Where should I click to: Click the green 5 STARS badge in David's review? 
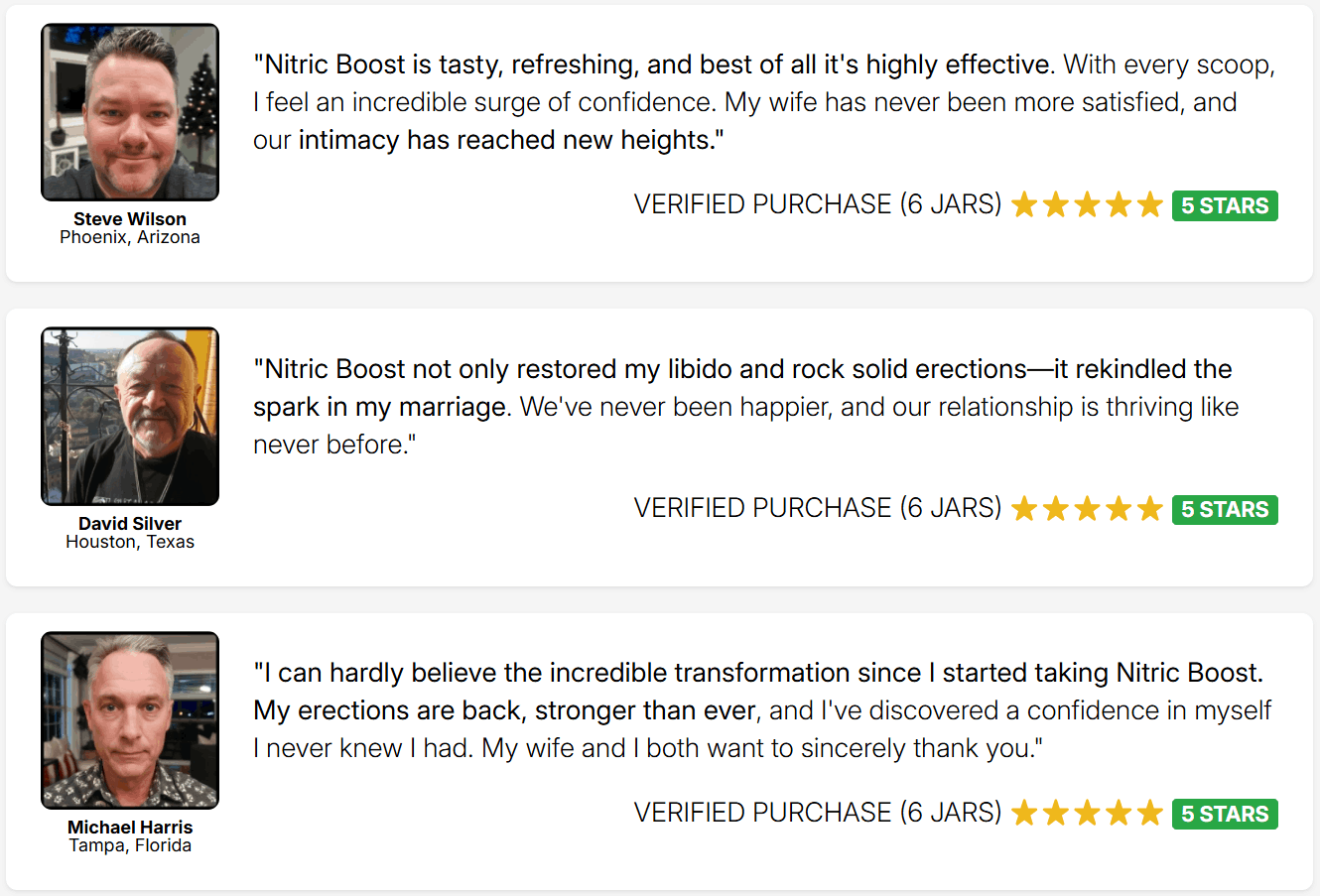point(1225,509)
